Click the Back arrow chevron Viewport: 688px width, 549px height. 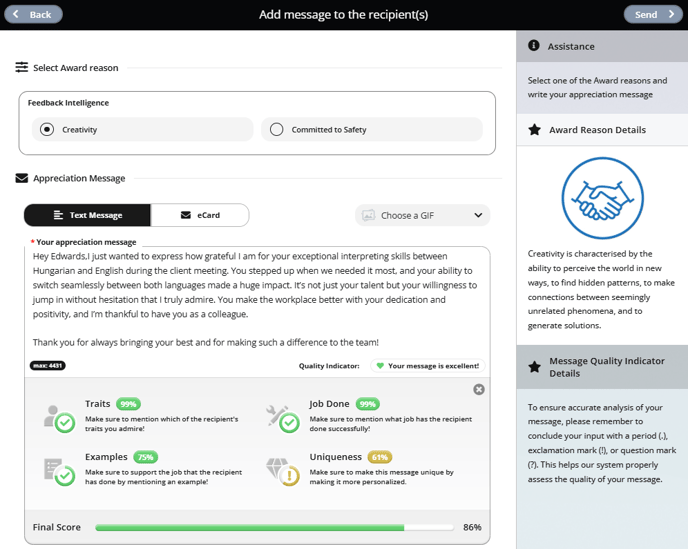click(16, 14)
